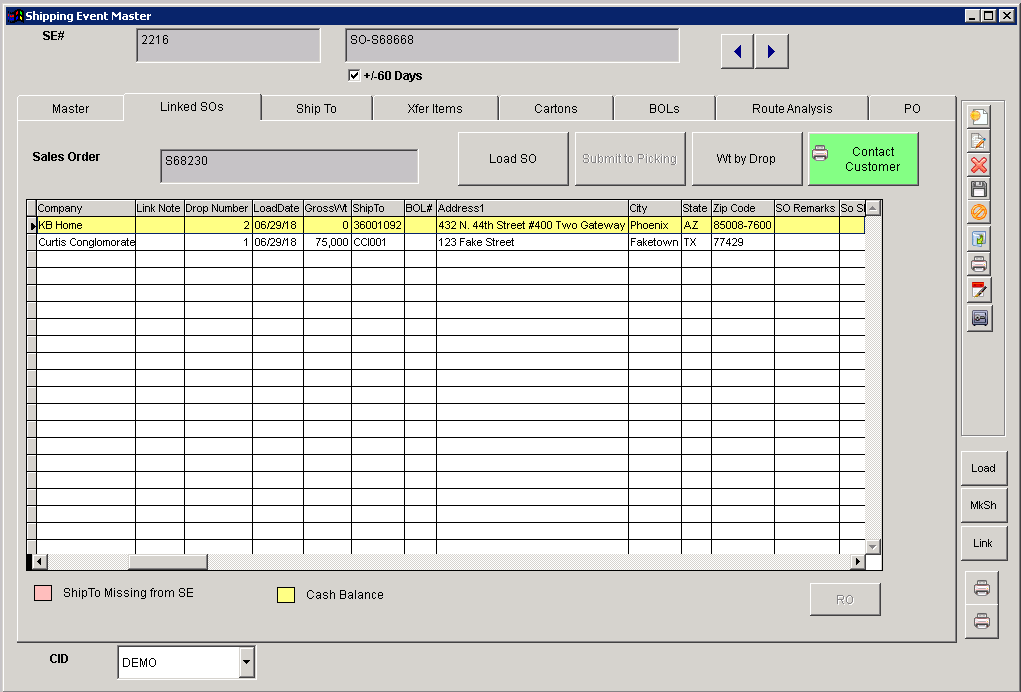Image resolution: width=1021 pixels, height=692 pixels.
Task: Click the yellow Cash Balance color swatch
Action: [285, 595]
